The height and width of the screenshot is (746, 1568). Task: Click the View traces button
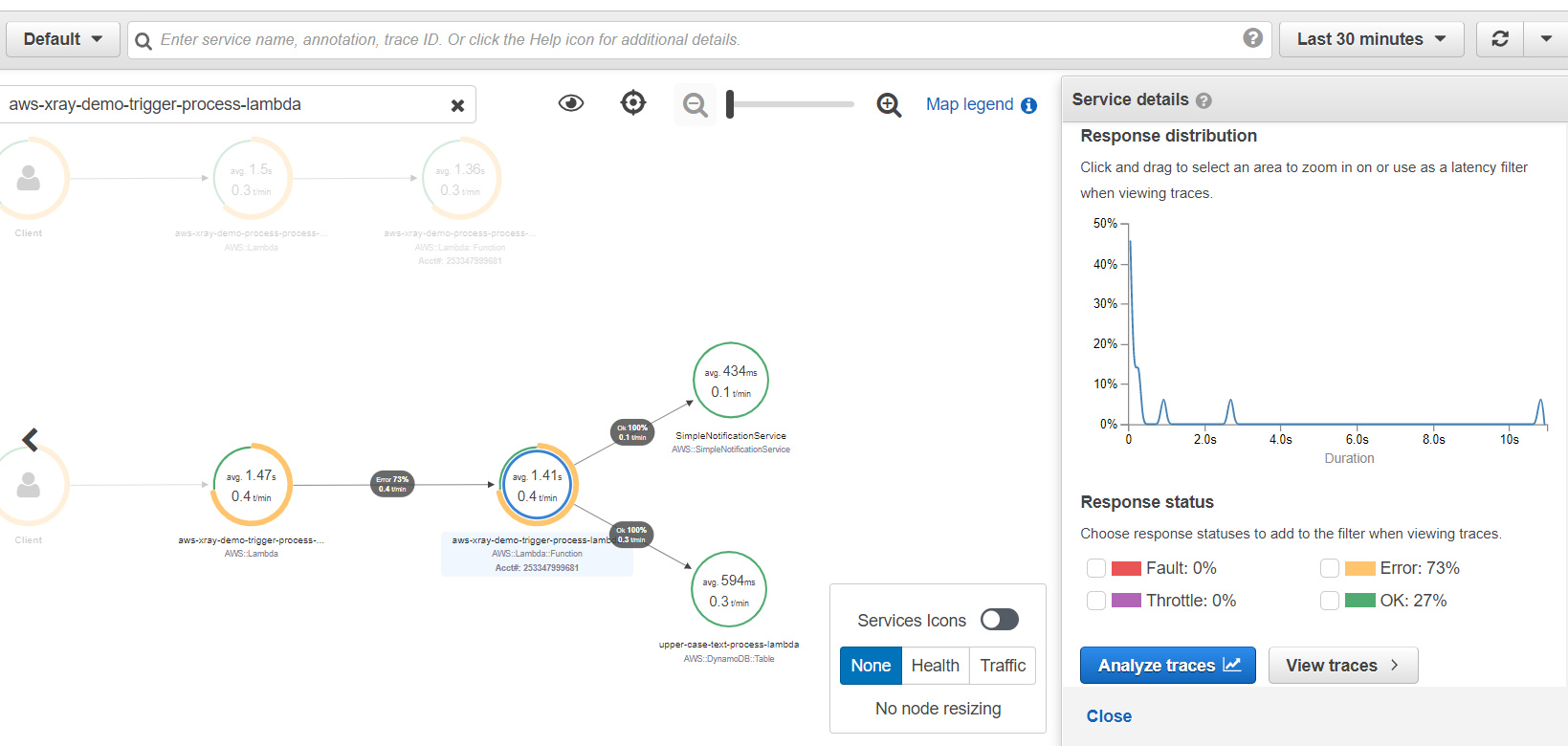pos(1343,666)
